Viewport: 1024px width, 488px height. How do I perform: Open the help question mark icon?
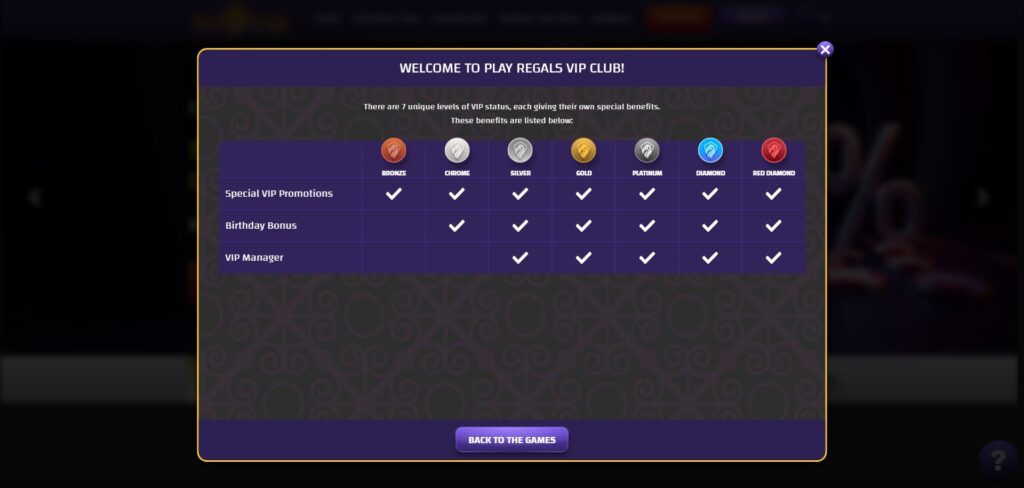click(x=997, y=460)
